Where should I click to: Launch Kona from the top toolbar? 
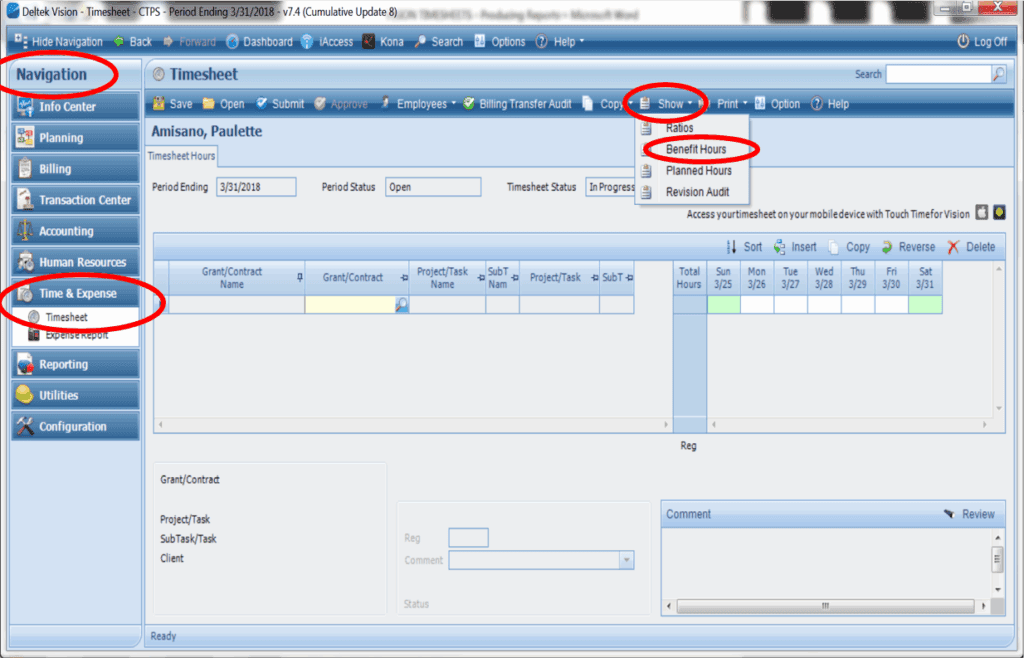[x=383, y=42]
